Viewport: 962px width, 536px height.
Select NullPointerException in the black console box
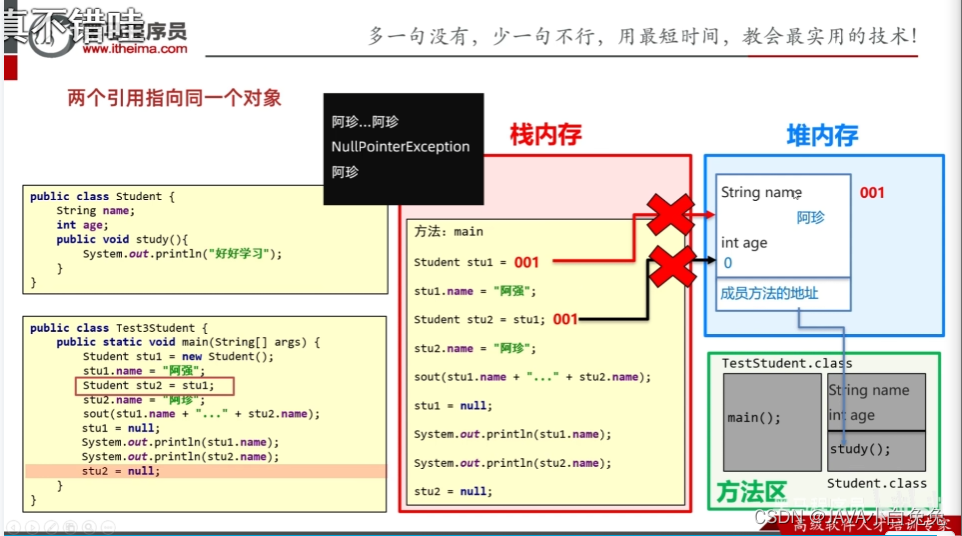pos(400,147)
